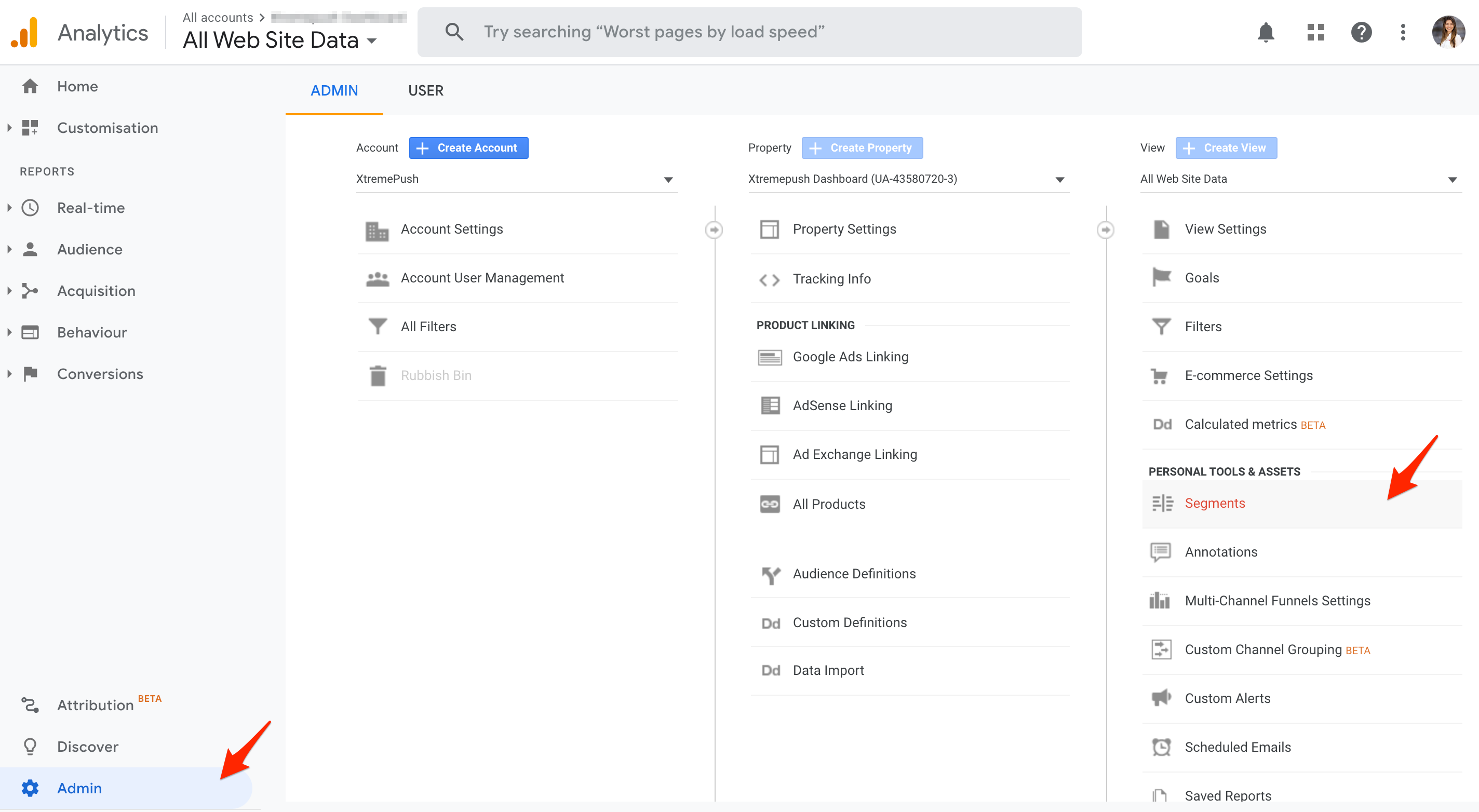This screenshot has width=1479, height=812.
Task: Click the Custom Alerts megaphone icon
Action: coord(1161,698)
